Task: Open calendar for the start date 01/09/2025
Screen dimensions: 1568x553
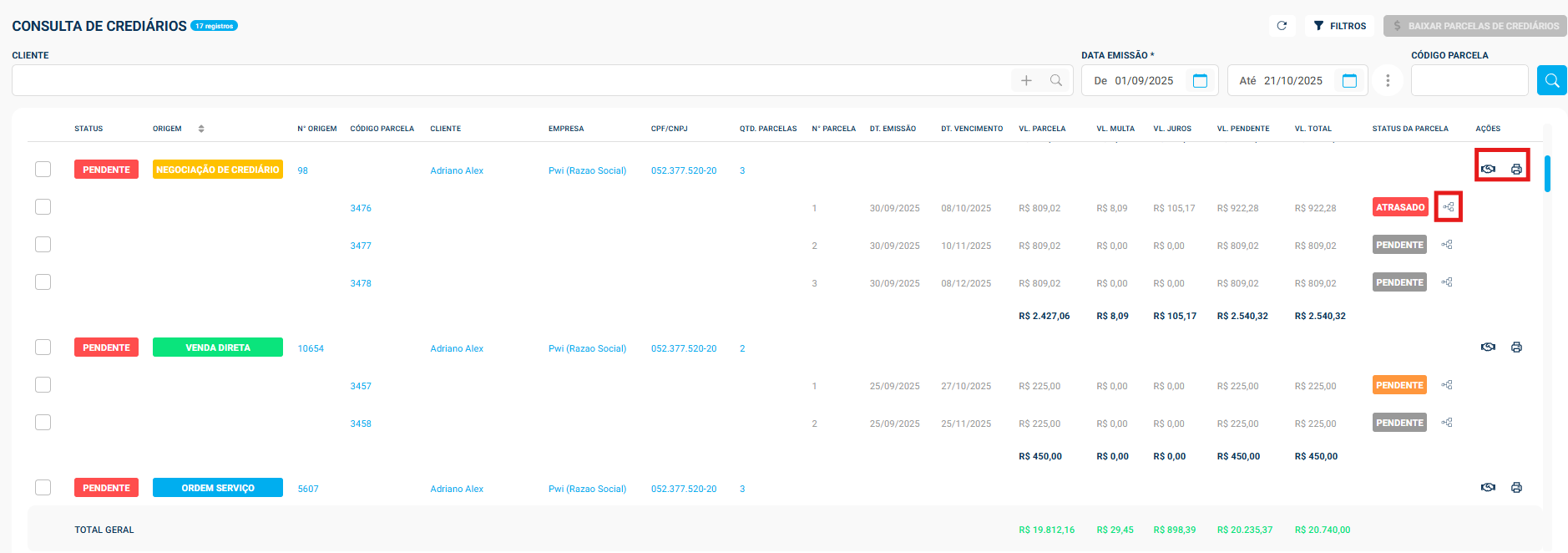Action: tap(1200, 81)
